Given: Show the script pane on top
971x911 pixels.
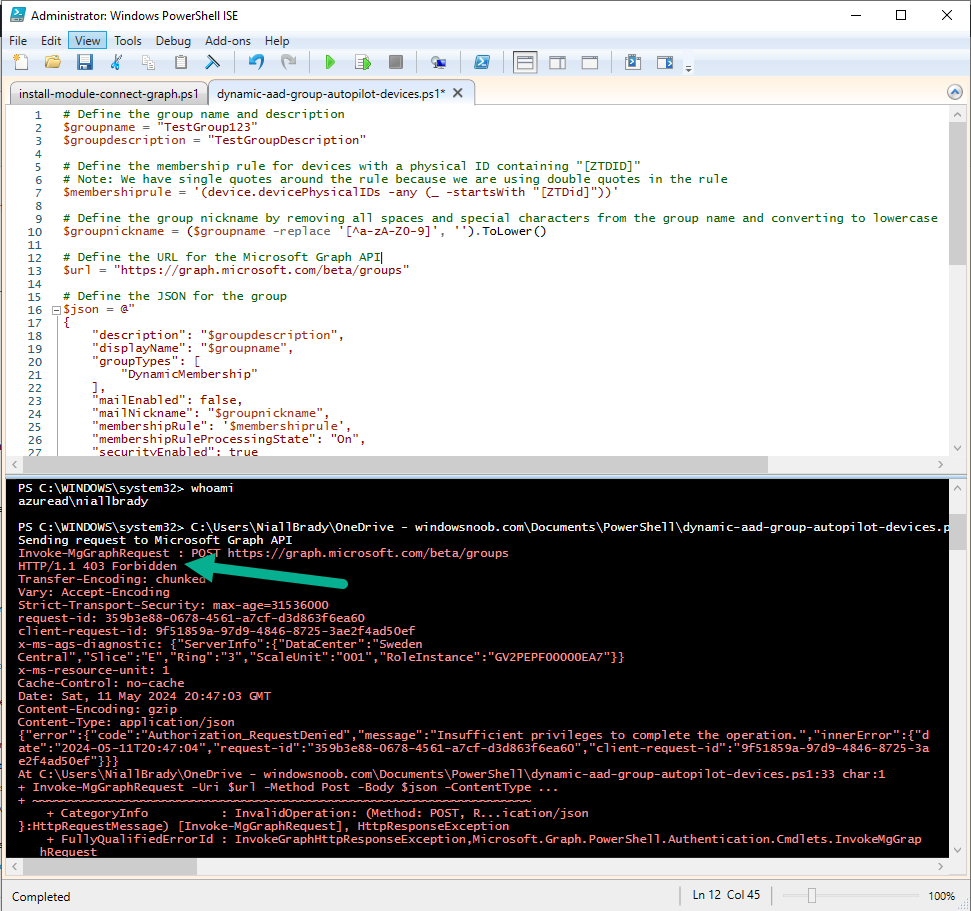Looking at the screenshot, I should tap(525, 63).
